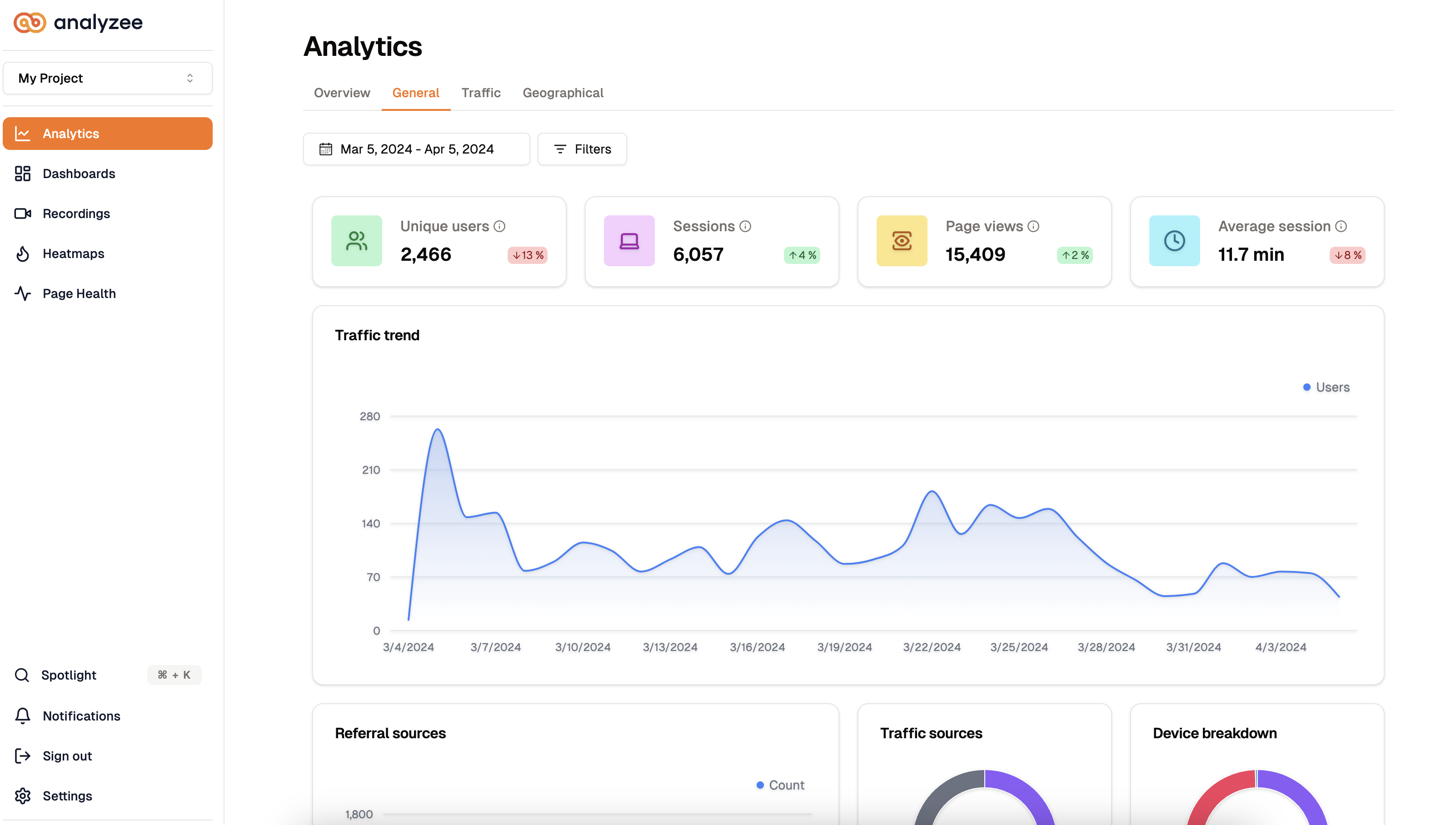Click the Unique users green people icon

[356, 241]
